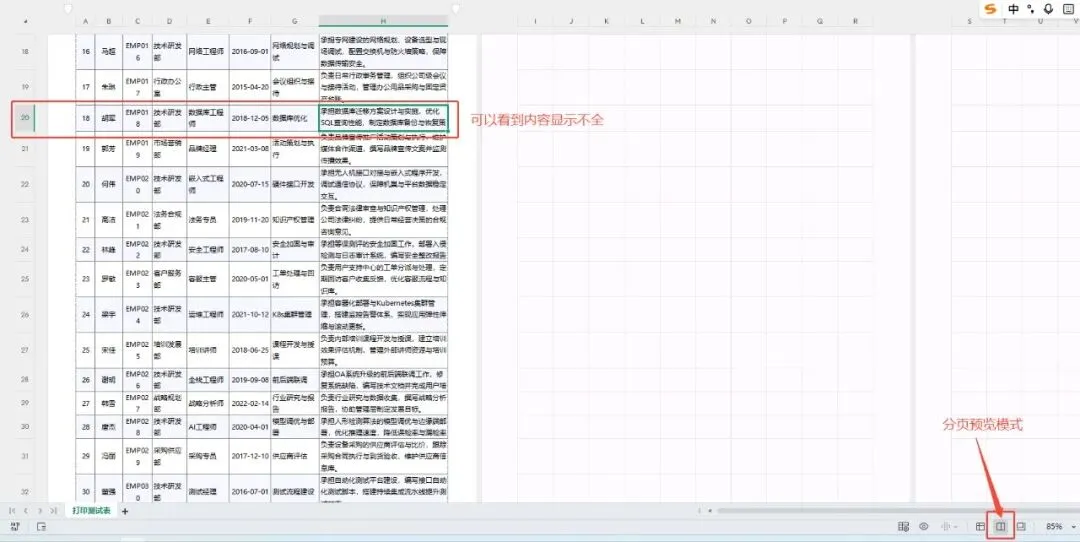Jump to last sheet navigation arrow
The image size is (1080, 542).
pos(54,511)
